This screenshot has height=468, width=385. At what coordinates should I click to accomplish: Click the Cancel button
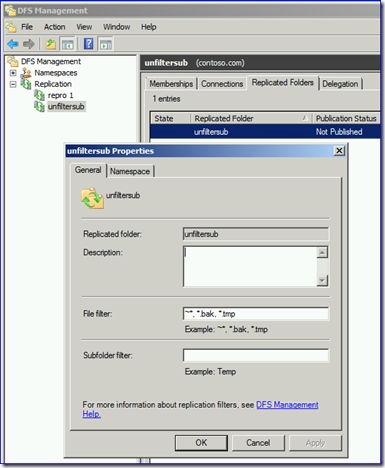pos(258,443)
